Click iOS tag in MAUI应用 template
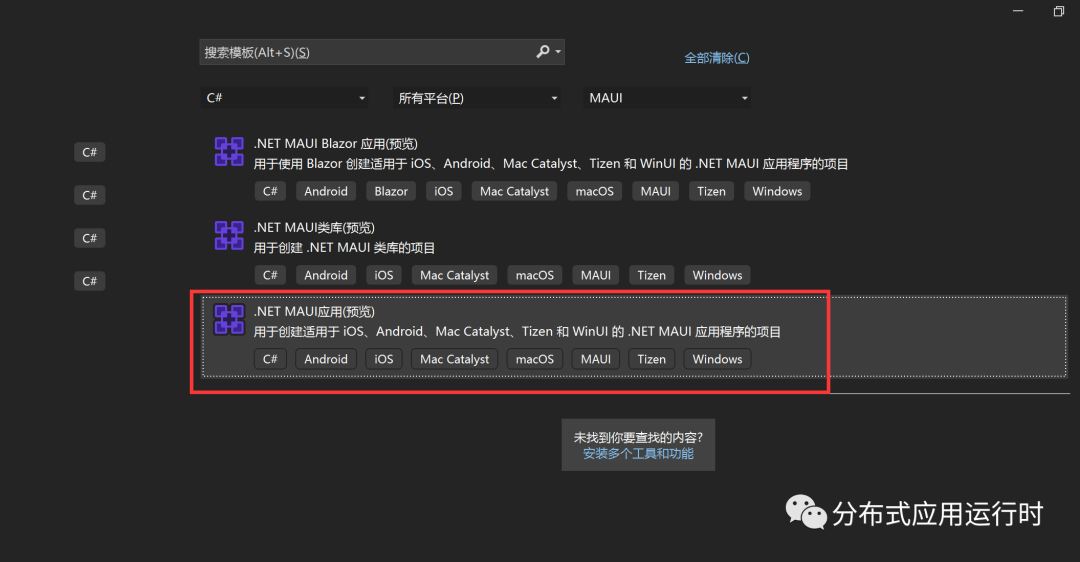 384,360
